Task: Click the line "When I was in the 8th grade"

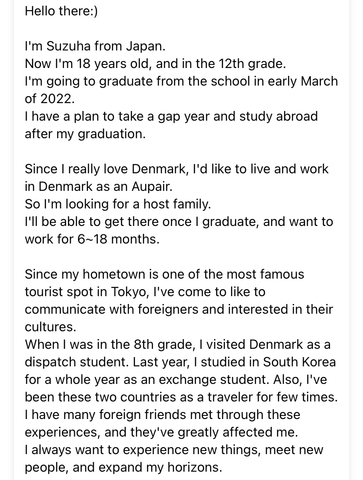Action: pyautogui.click(x=177, y=344)
